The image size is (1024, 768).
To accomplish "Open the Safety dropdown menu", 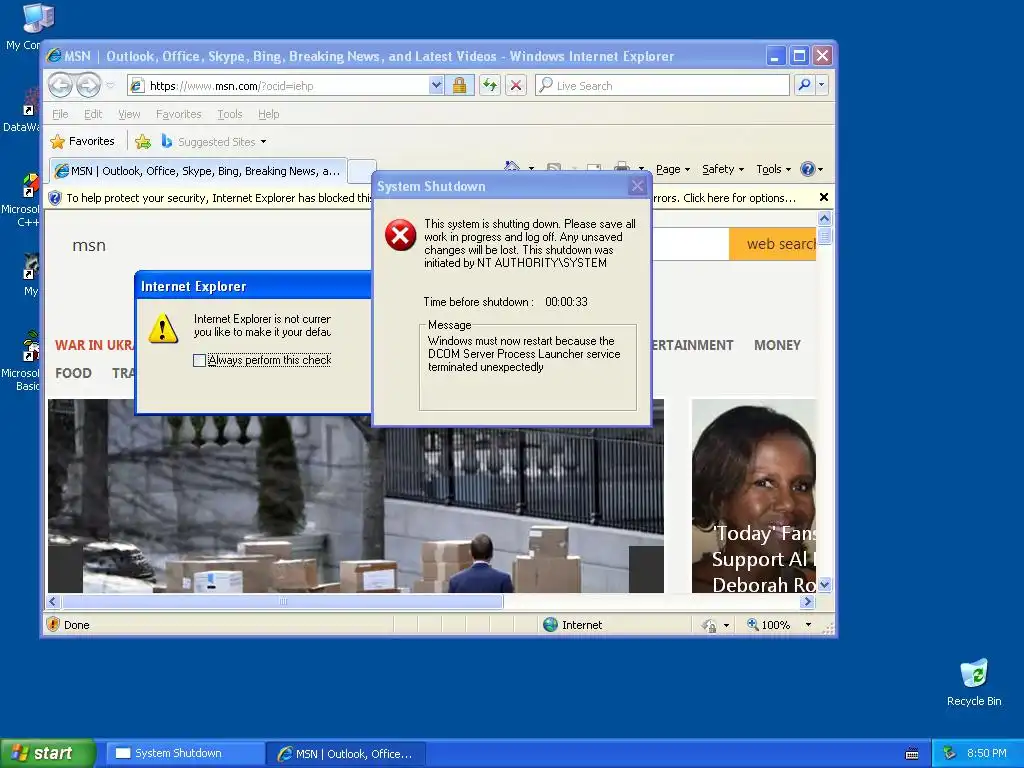I will point(723,169).
